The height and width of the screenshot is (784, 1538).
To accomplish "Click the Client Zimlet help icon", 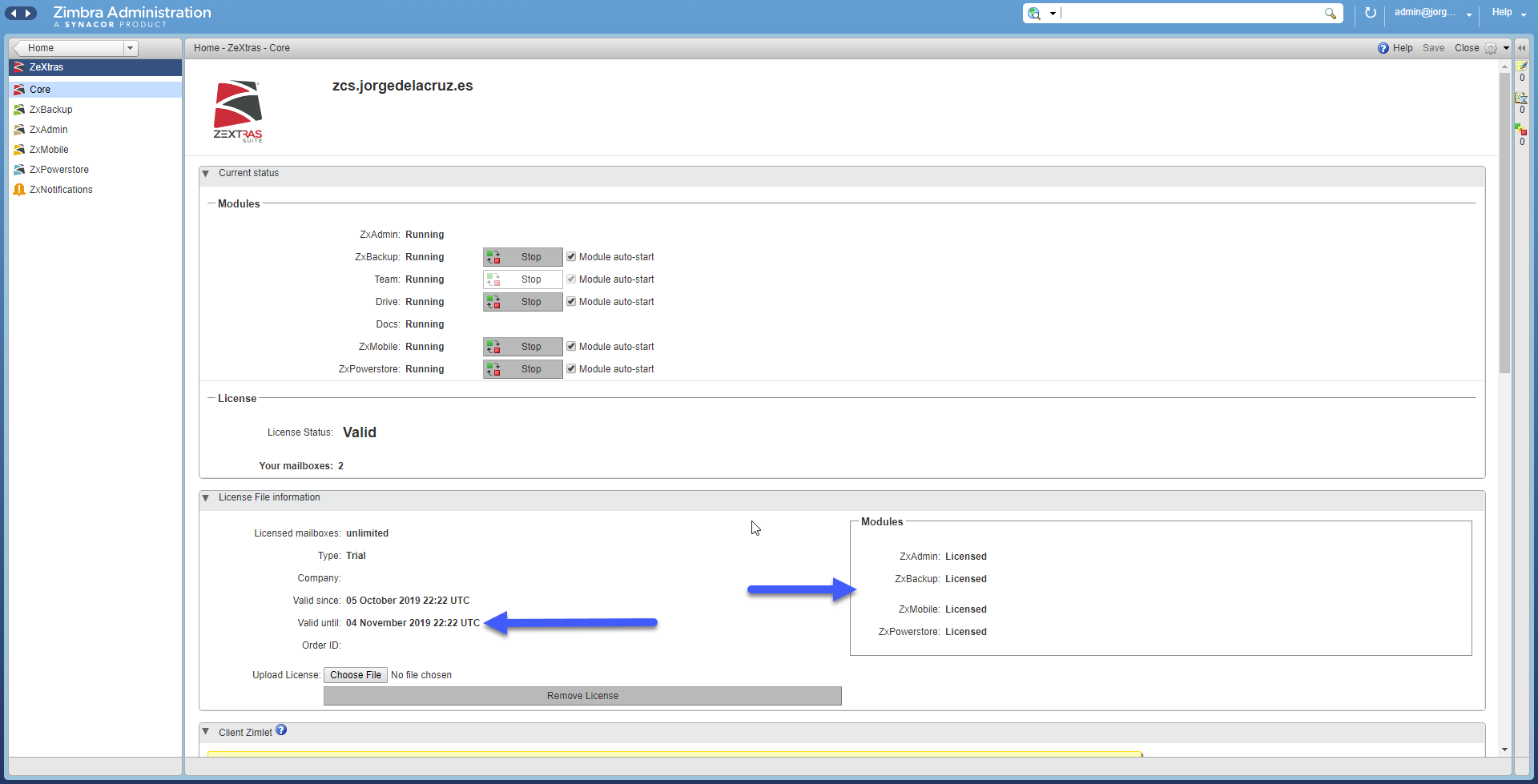I will [x=281, y=730].
